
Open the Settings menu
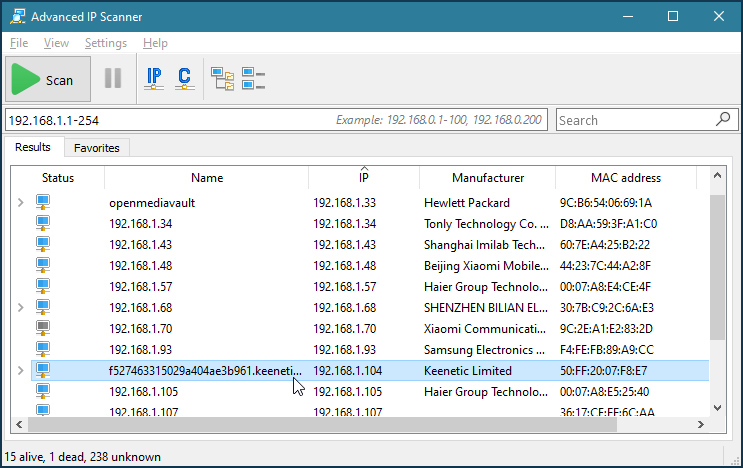[106, 43]
